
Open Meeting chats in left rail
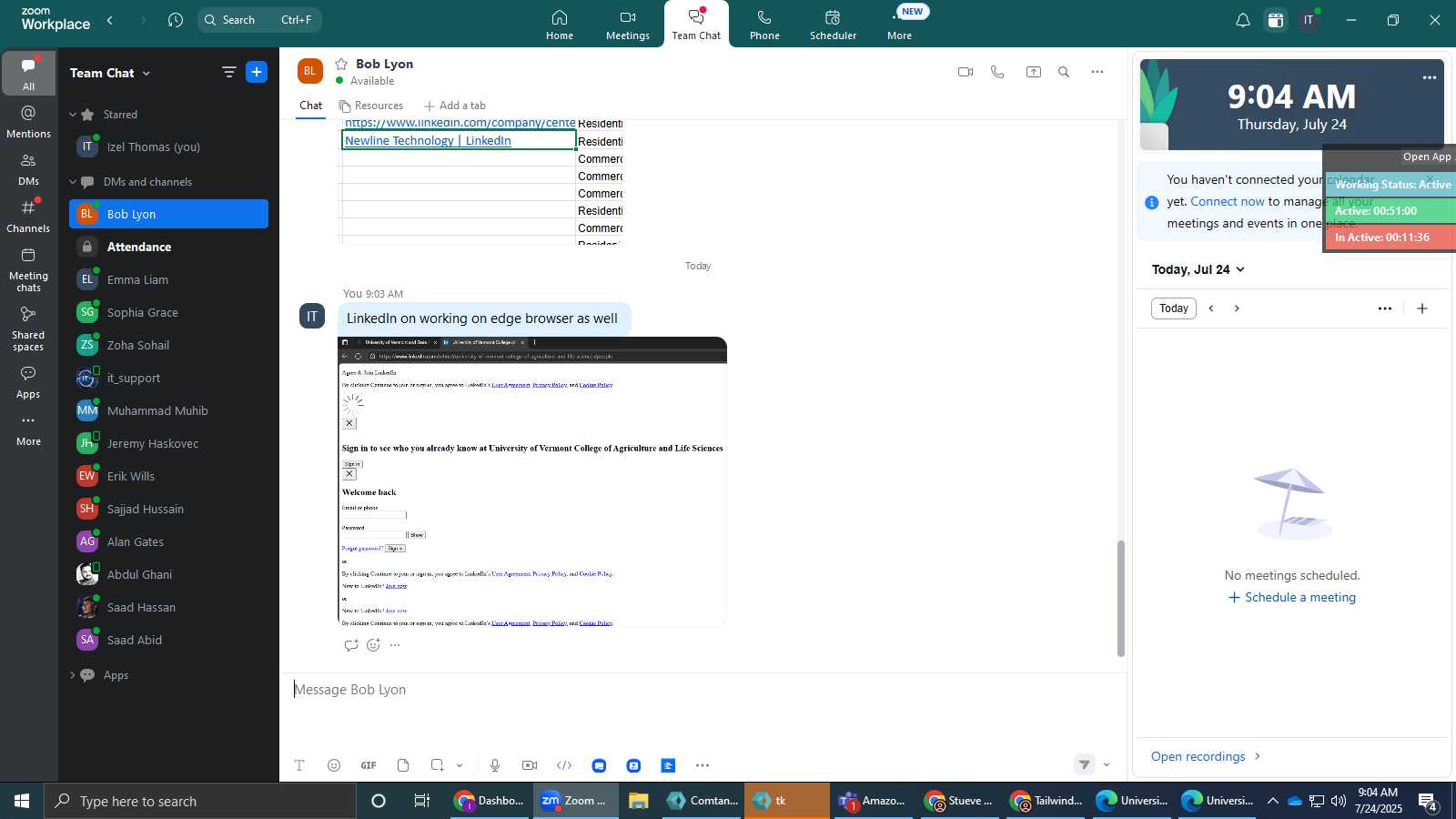pos(29,269)
